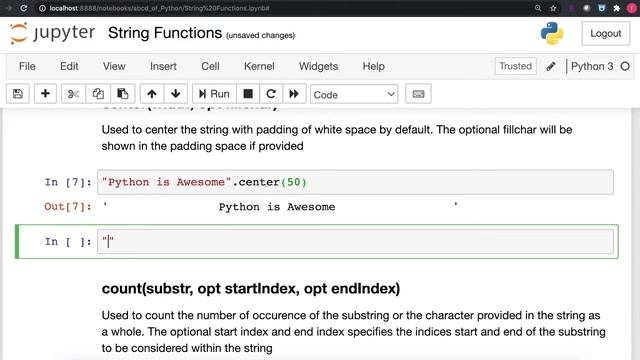Click the kernel idle circle indicator
This screenshot has width=640, height=360.
point(625,66)
